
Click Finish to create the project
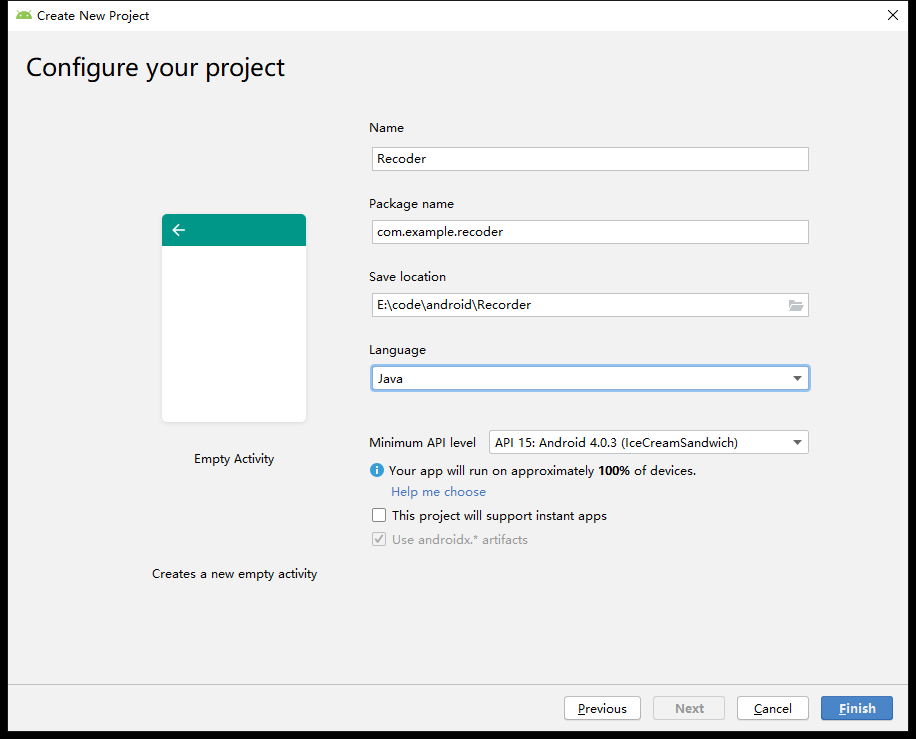pos(856,708)
